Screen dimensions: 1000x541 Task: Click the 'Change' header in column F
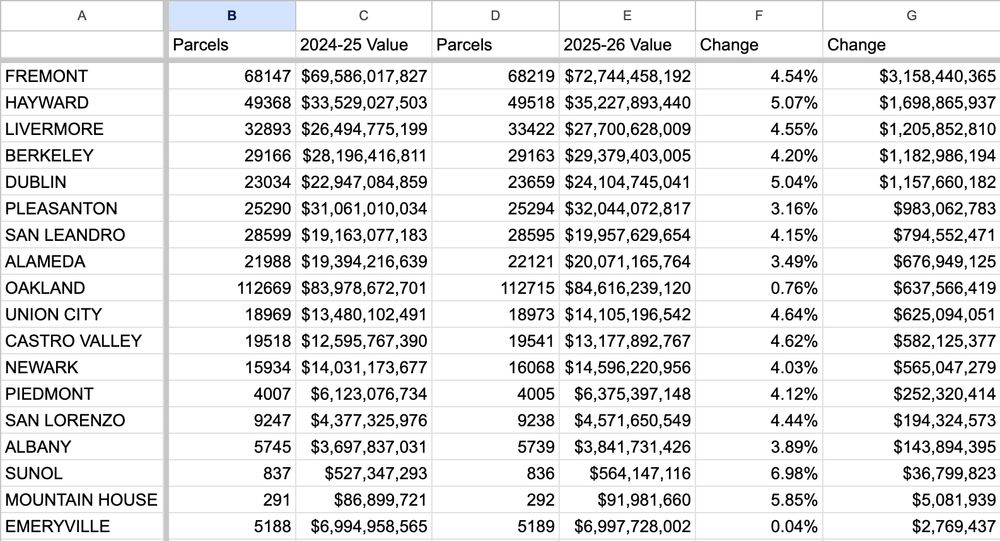click(x=759, y=45)
